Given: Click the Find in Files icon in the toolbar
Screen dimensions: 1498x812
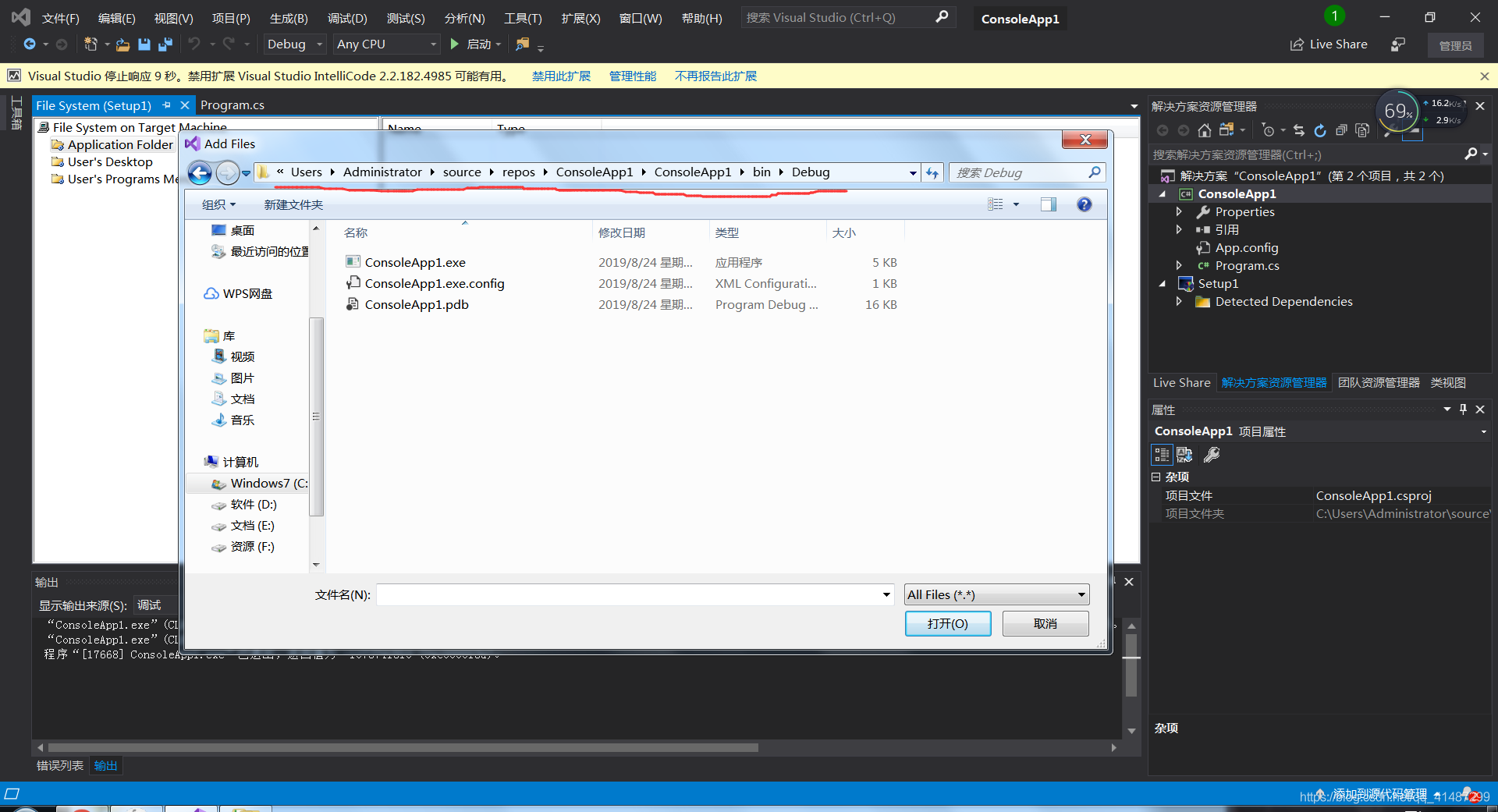Looking at the screenshot, I should pos(522,44).
